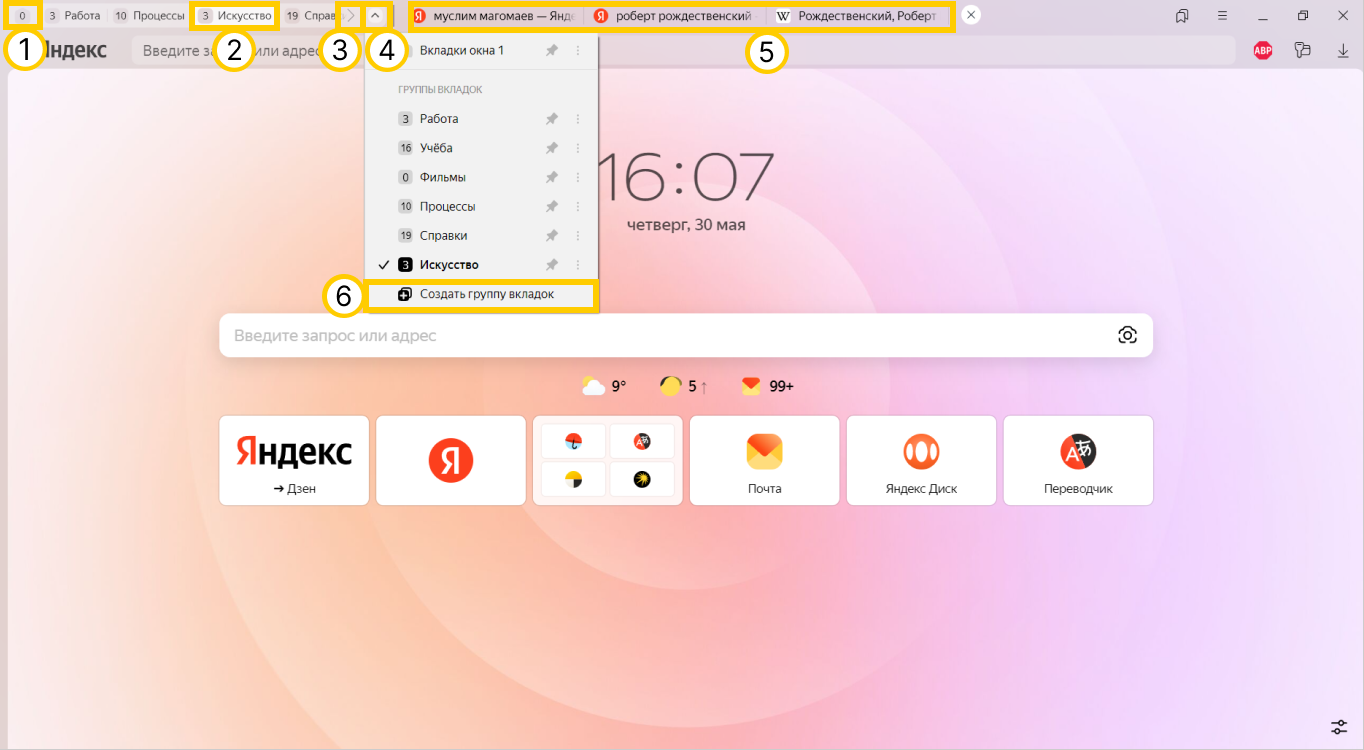Viewport: 1364px width, 750px height.
Task: Click the ABP ad blocker icon
Action: [x=1263, y=50]
